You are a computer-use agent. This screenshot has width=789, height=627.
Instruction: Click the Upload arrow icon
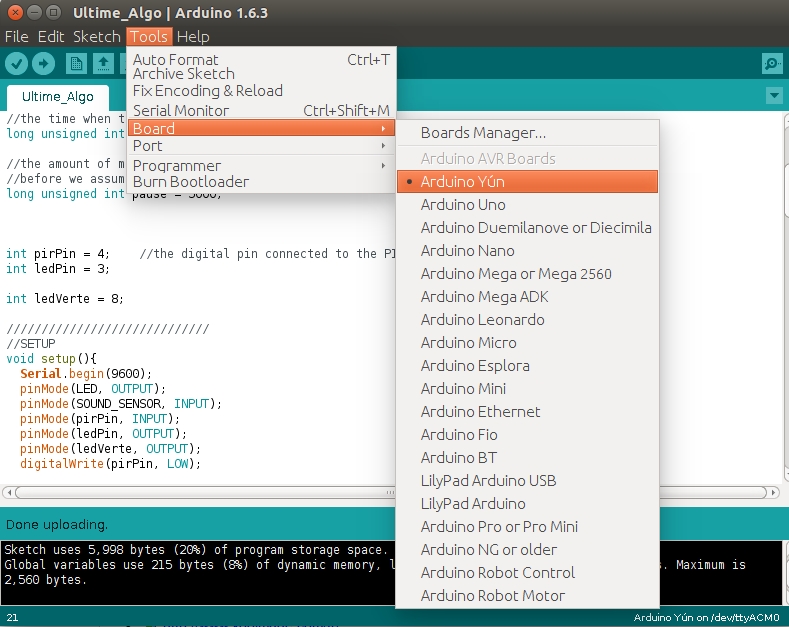coord(43,64)
